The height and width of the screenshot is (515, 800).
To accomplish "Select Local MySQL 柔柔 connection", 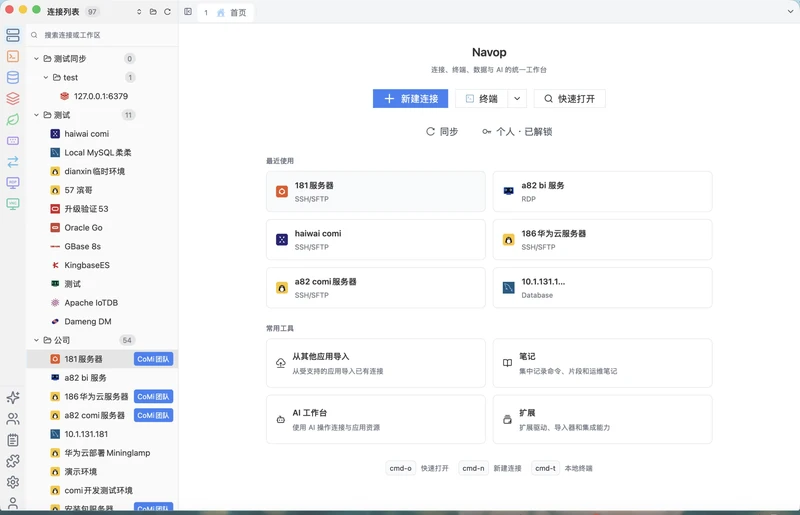I will click(x=102, y=153).
